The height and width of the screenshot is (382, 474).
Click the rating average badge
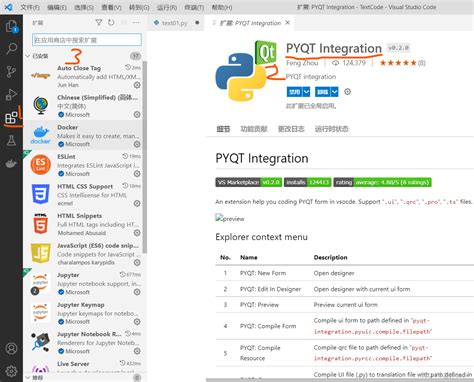click(382, 182)
